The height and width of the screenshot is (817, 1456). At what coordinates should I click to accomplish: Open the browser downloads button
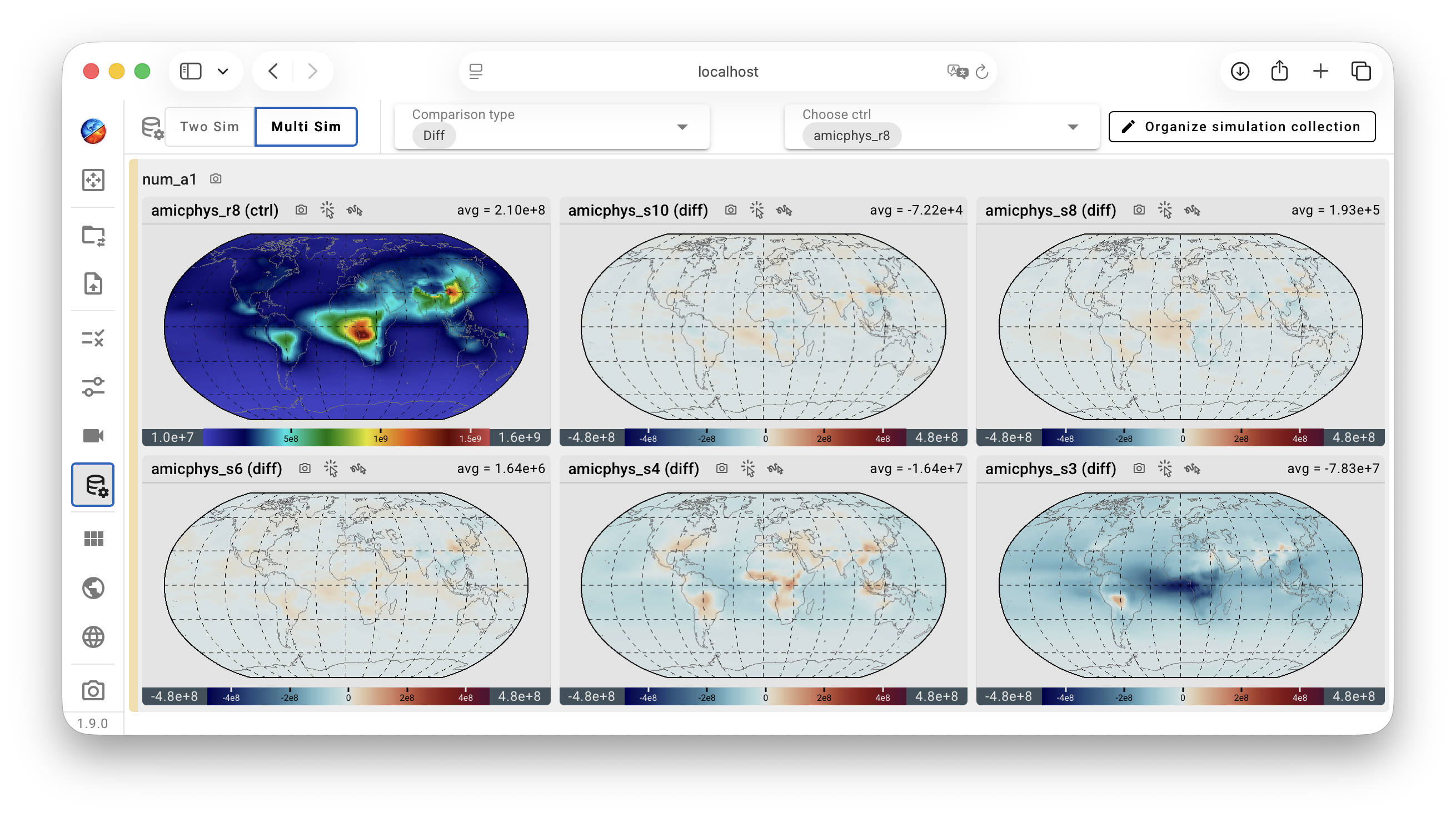coord(1239,71)
